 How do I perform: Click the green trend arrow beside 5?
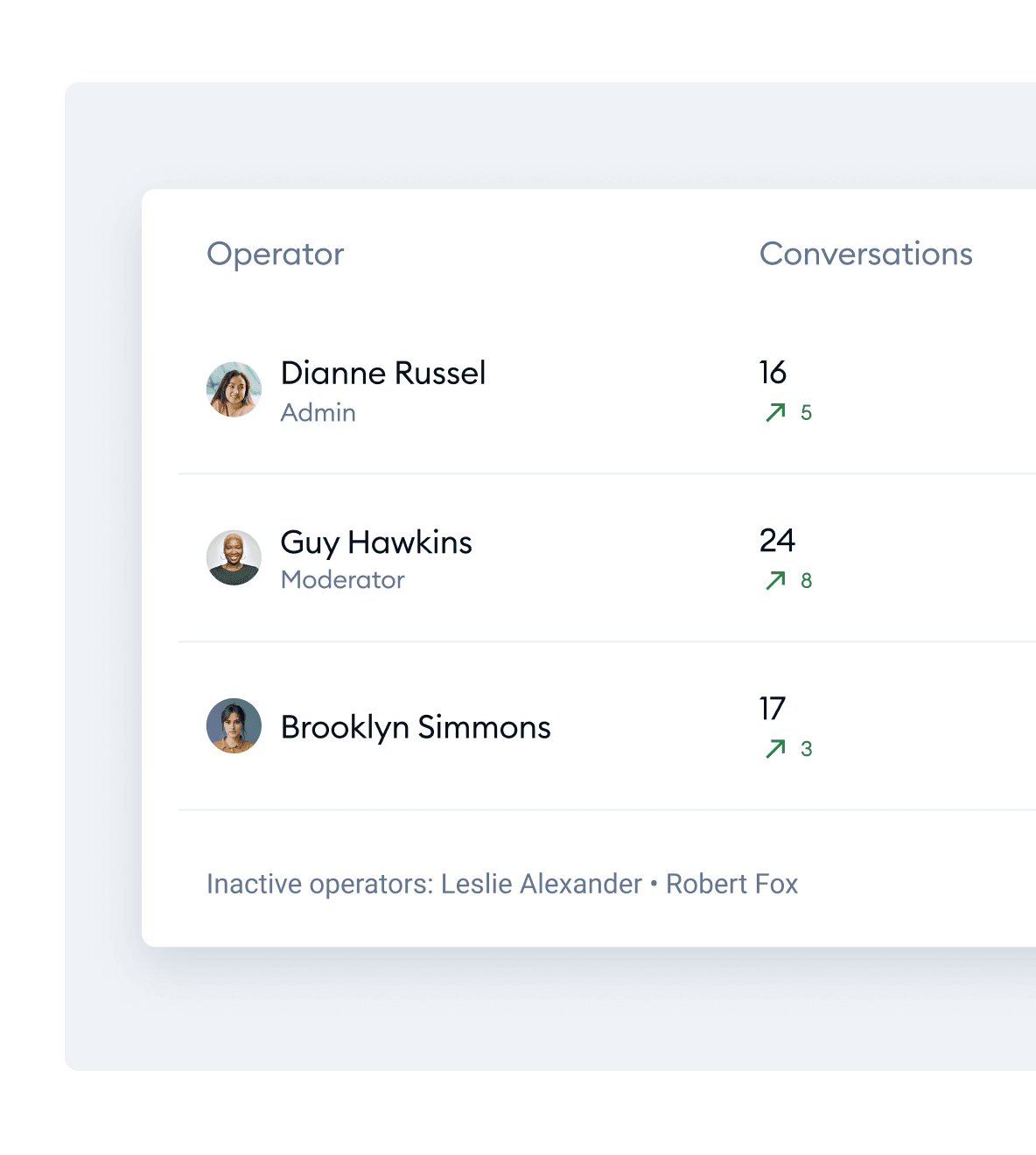point(775,412)
